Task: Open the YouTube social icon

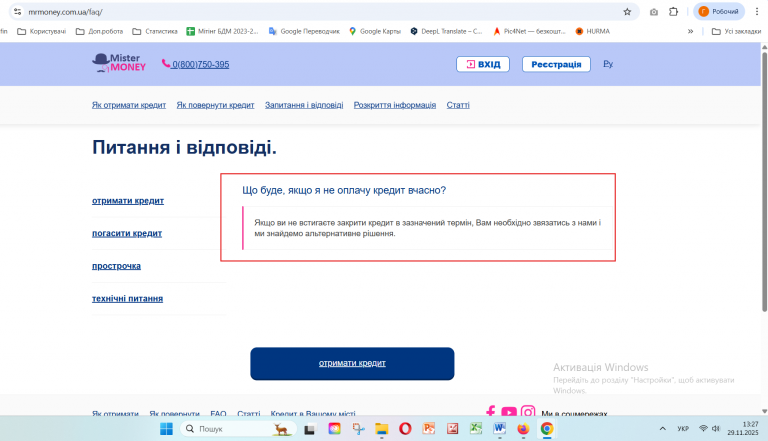Action: 509,412
